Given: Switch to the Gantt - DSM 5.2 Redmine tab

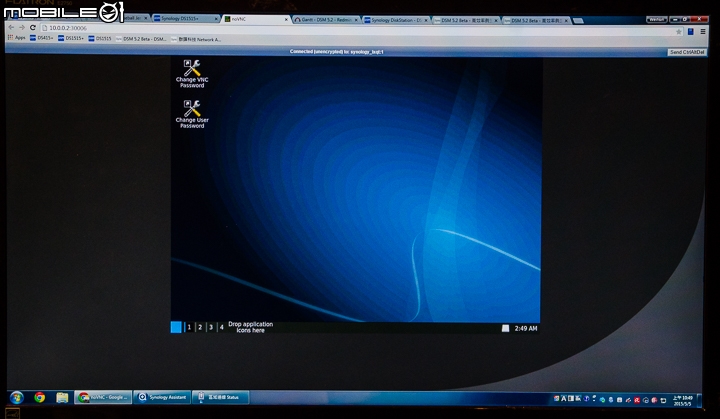Looking at the screenshot, I should [x=326, y=20].
